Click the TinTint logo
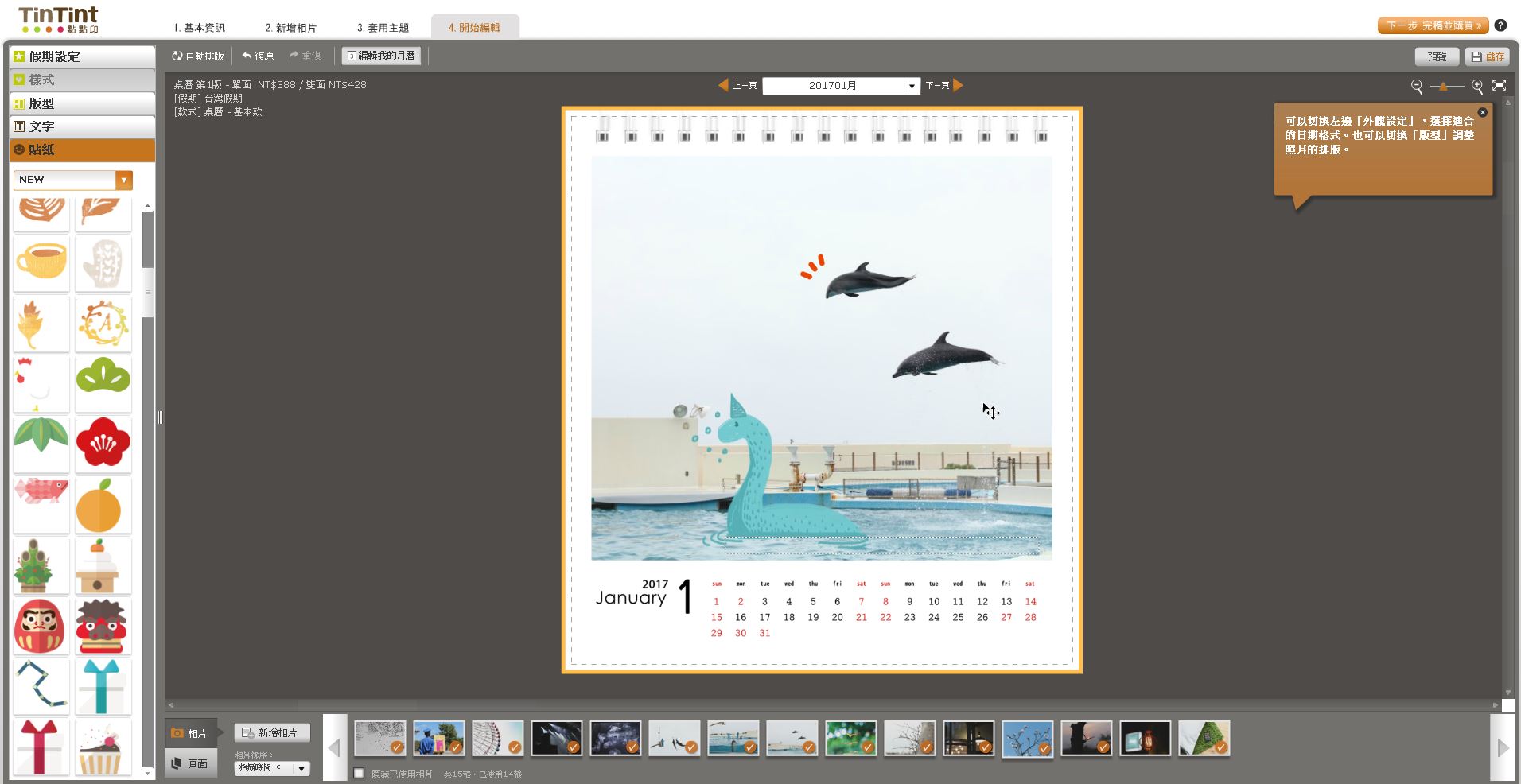The image size is (1521, 784). 59,20
